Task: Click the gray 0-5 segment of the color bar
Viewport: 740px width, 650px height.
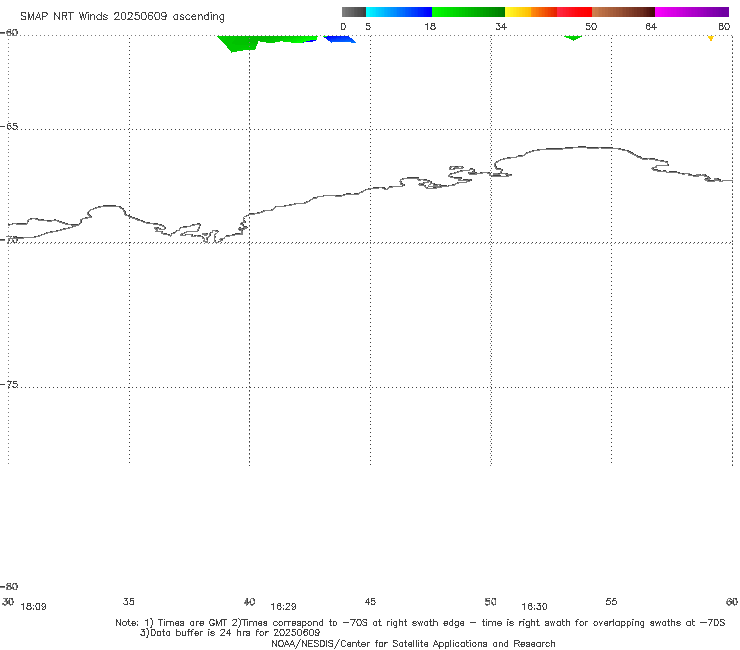Action: (353, 12)
